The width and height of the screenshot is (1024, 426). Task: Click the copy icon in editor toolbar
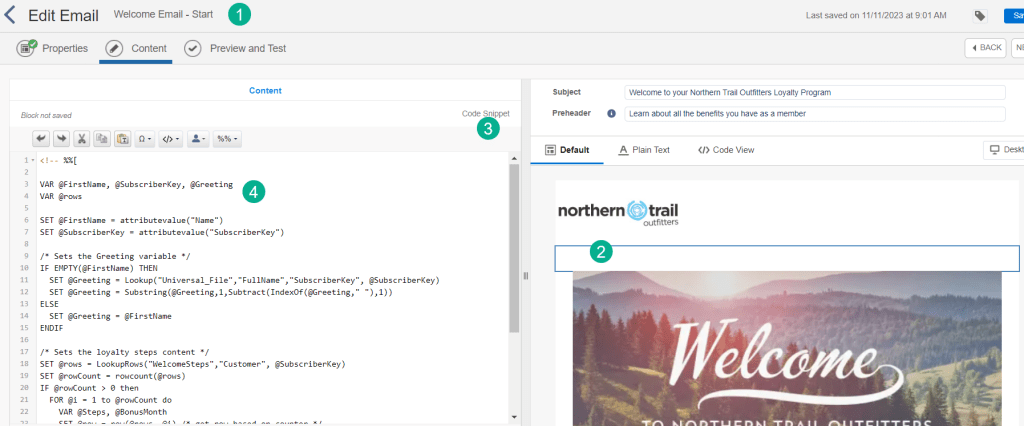click(102, 139)
